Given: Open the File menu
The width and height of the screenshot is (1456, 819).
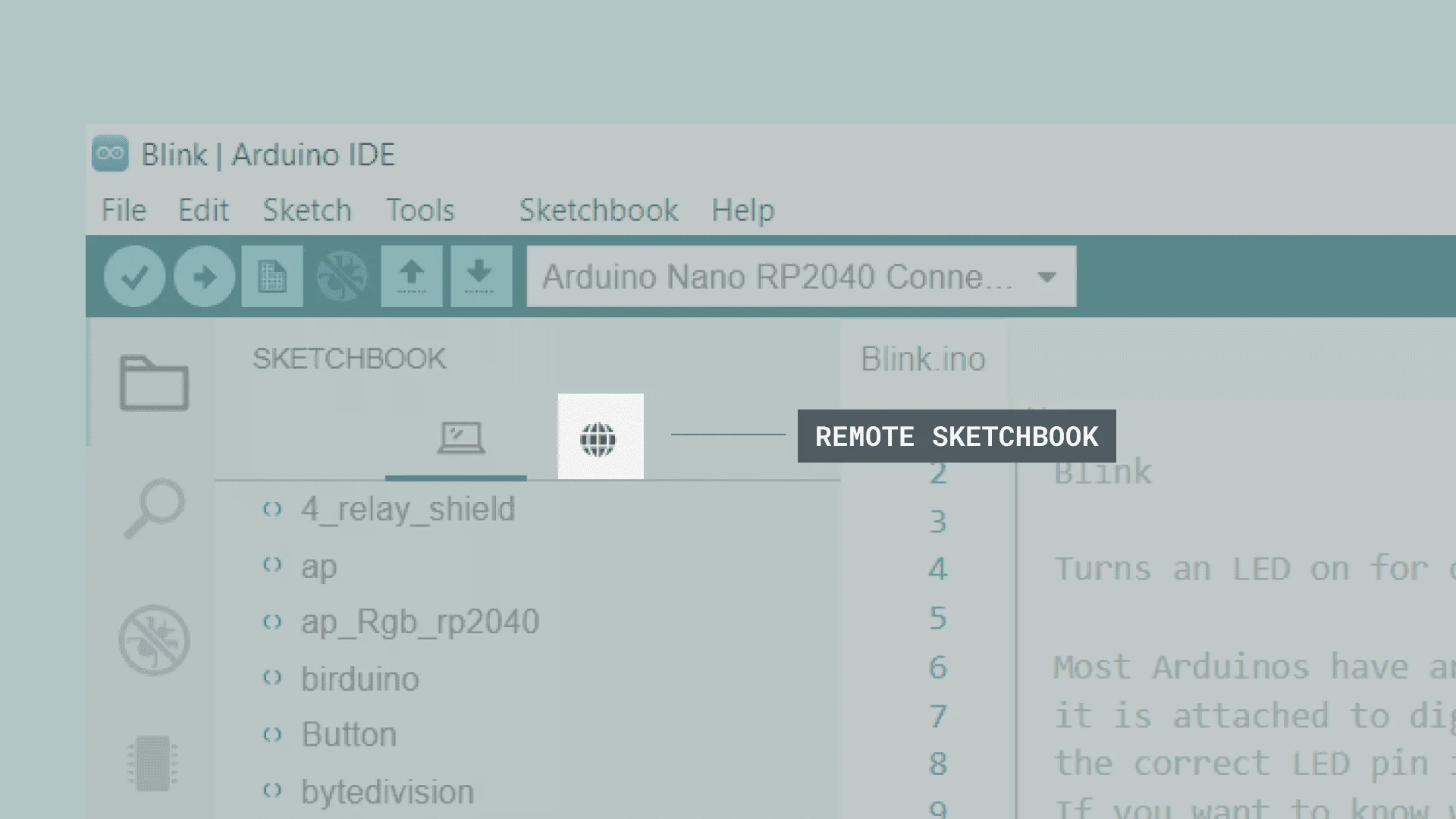Looking at the screenshot, I should 124,210.
